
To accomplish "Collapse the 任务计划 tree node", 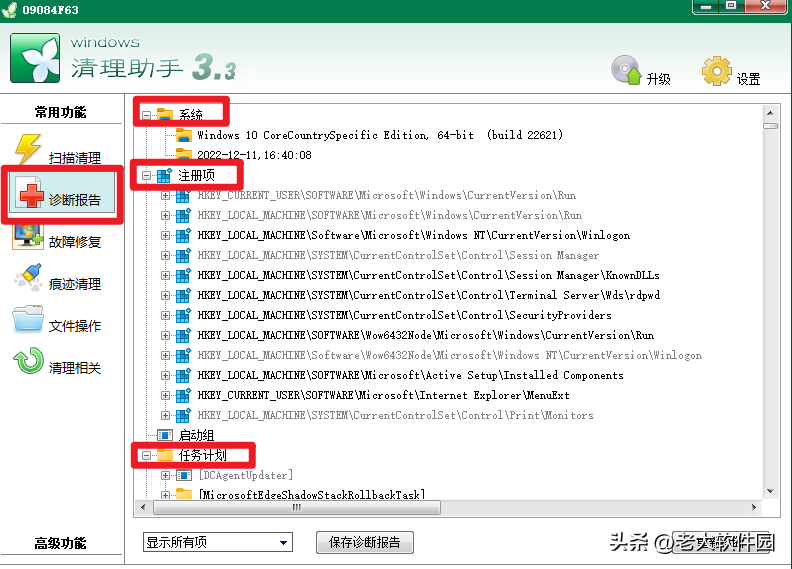I will (x=146, y=455).
